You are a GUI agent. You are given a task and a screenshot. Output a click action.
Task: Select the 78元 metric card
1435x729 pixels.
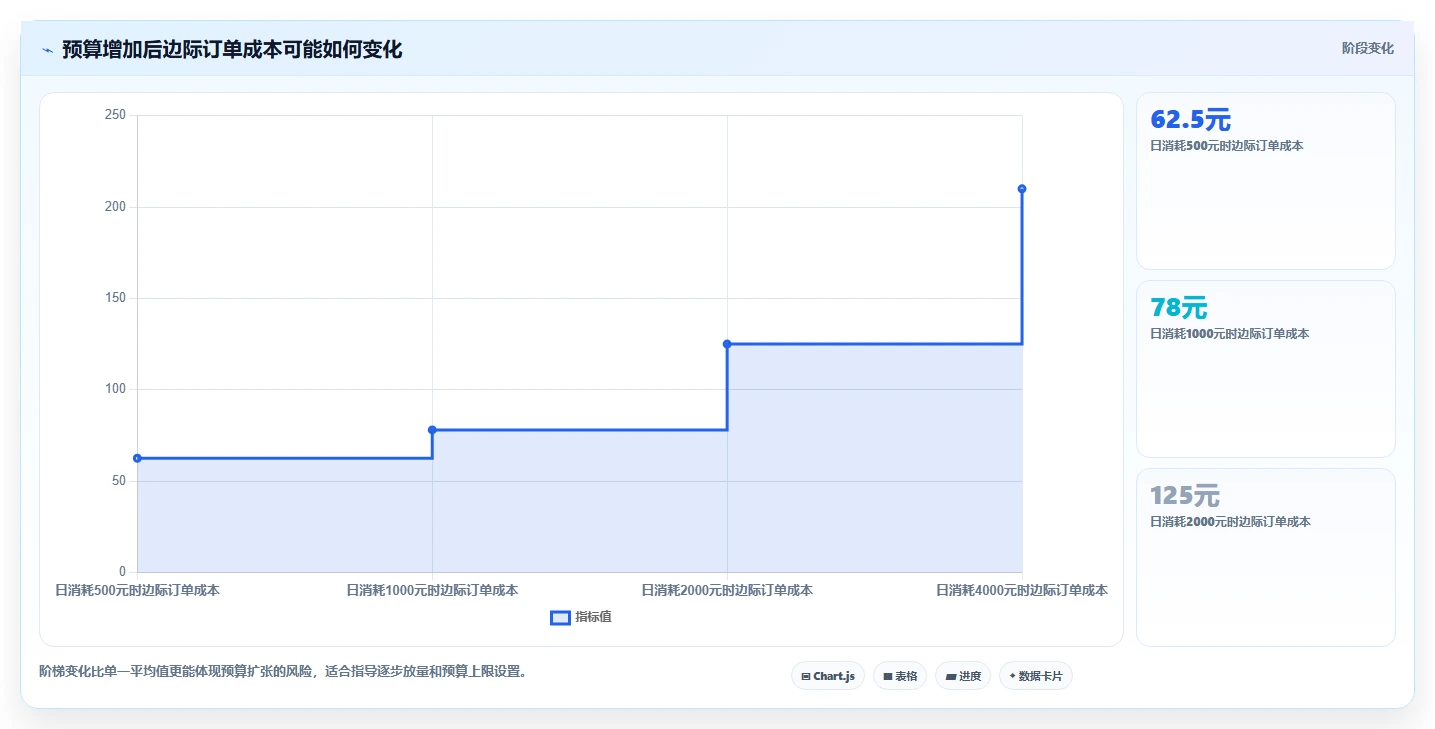(x=1265, y=369)
